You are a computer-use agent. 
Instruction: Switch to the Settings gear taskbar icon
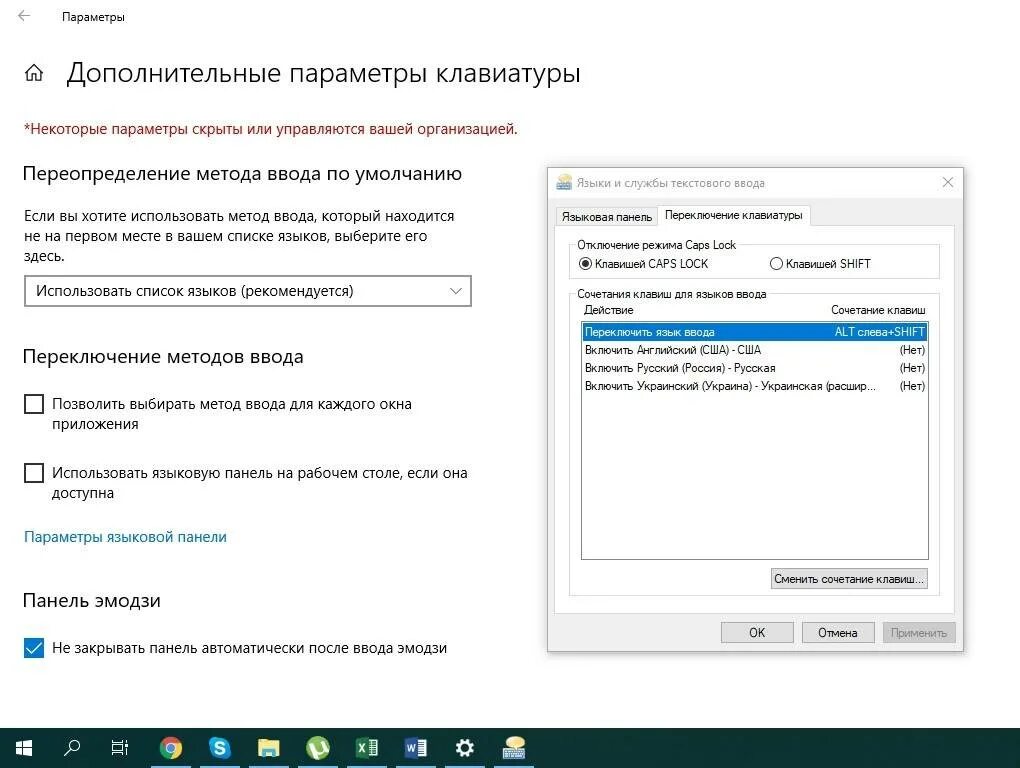[x=464, y=748]
